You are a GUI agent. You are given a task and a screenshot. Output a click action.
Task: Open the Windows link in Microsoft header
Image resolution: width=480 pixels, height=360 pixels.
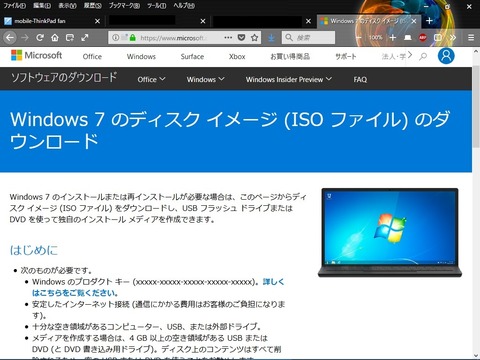click(141, 57)
